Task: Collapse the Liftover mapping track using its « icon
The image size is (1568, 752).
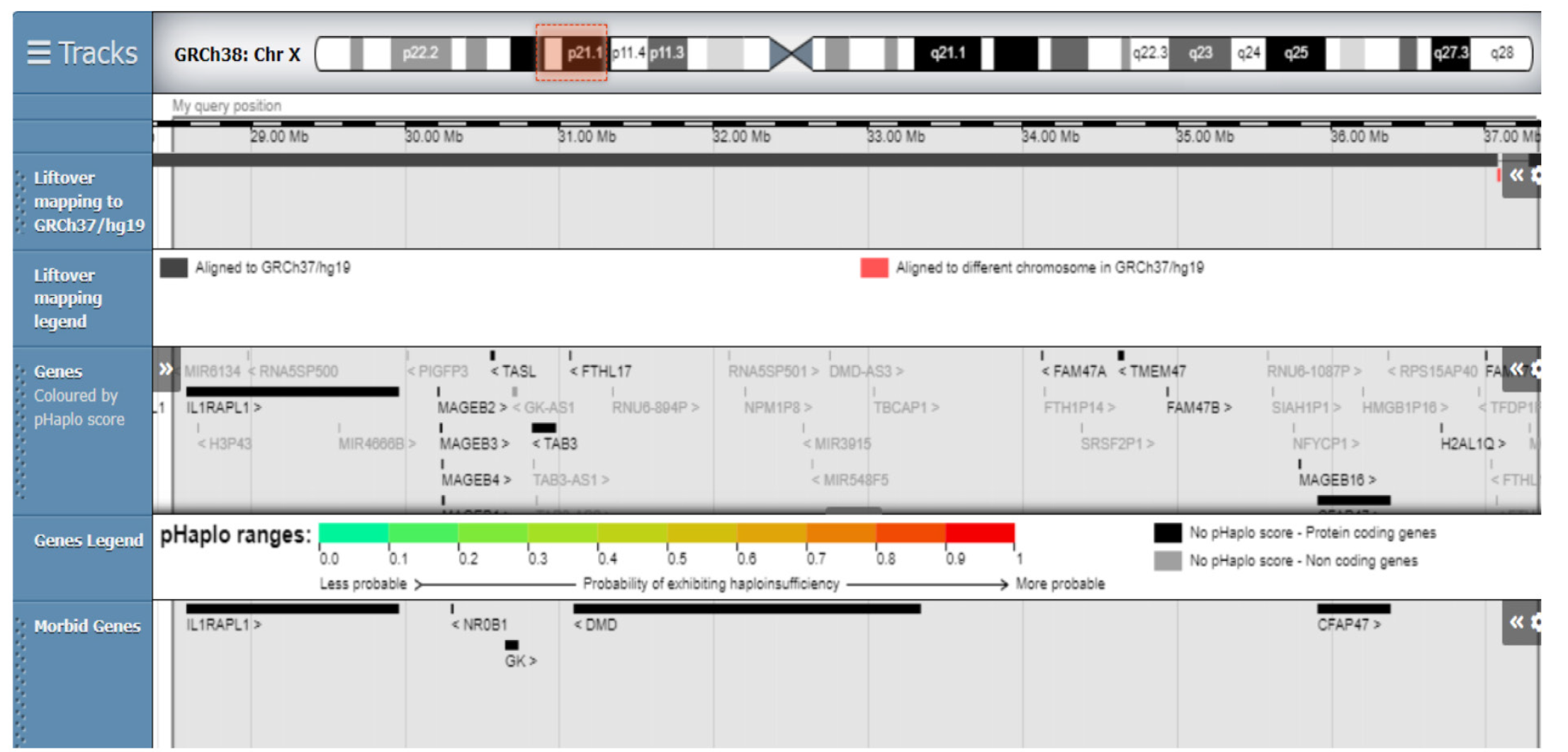Action: (x=1516, y=175)
